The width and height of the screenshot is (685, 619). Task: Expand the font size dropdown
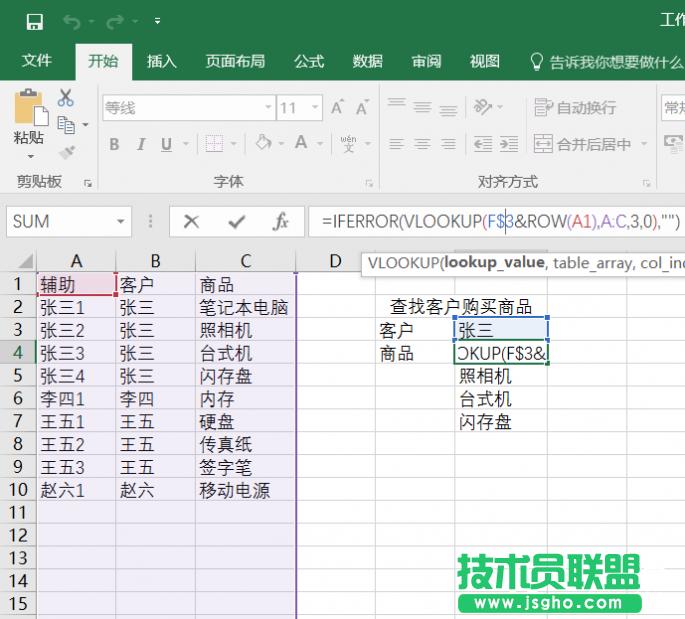[x=315, y=108]
